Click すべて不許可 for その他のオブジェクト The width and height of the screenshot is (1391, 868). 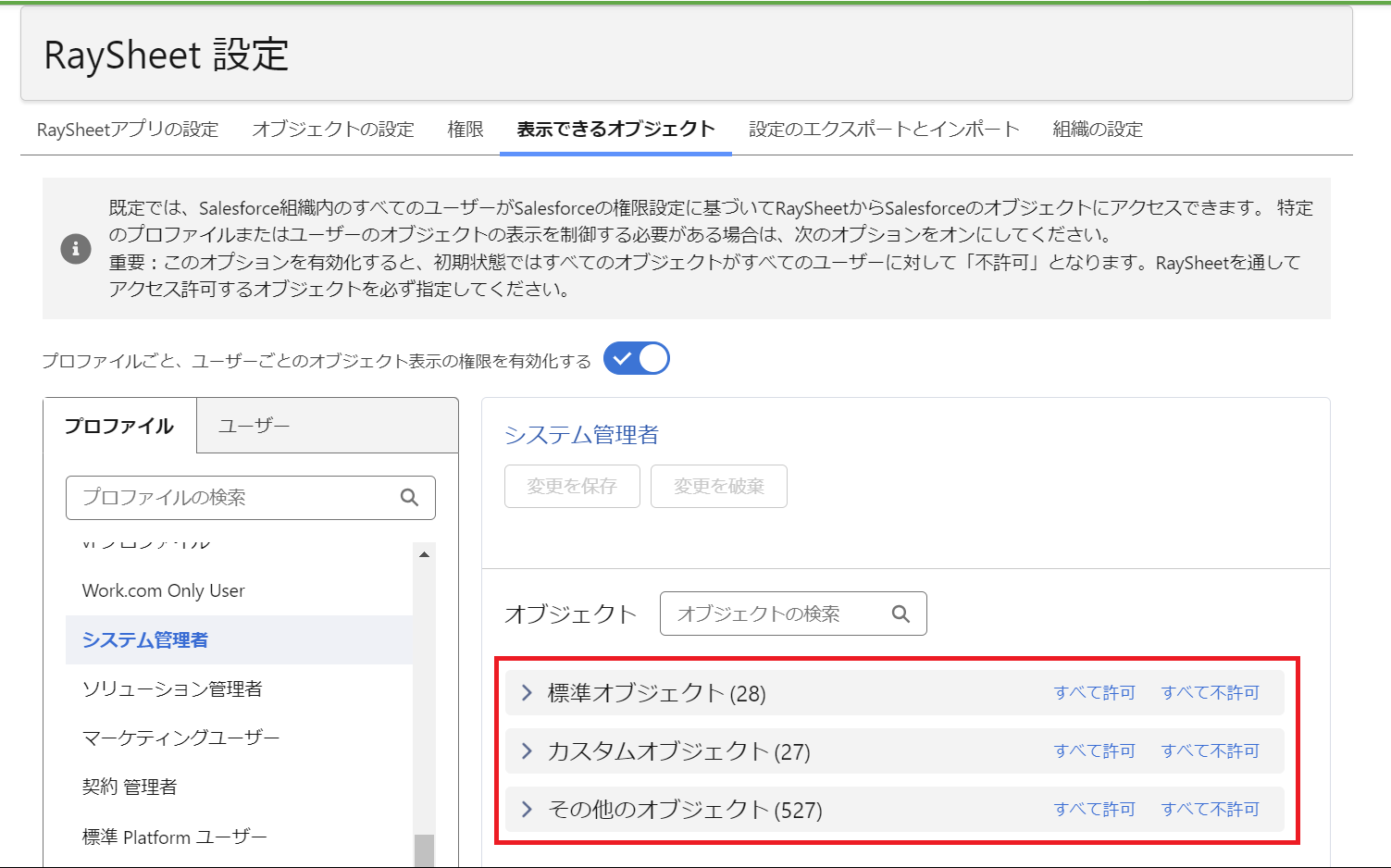click(x=1210, y=810)
